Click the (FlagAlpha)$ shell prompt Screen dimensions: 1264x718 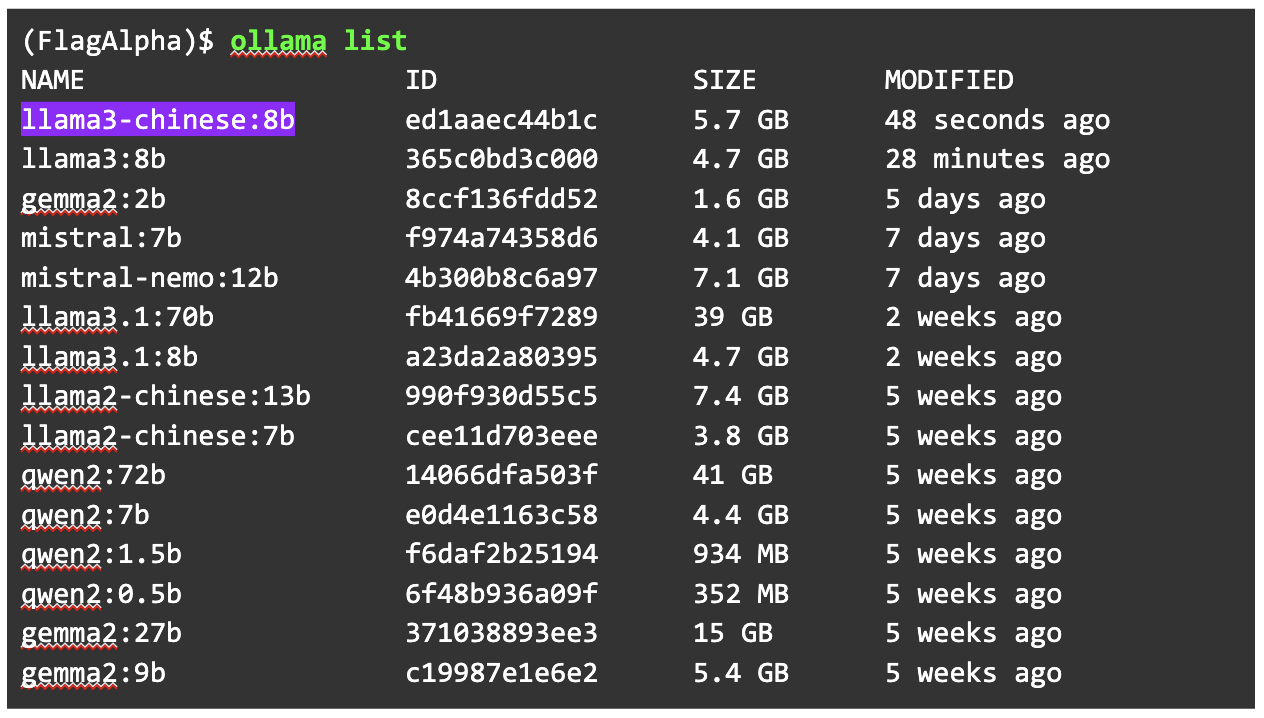click(x=117, y=41)
